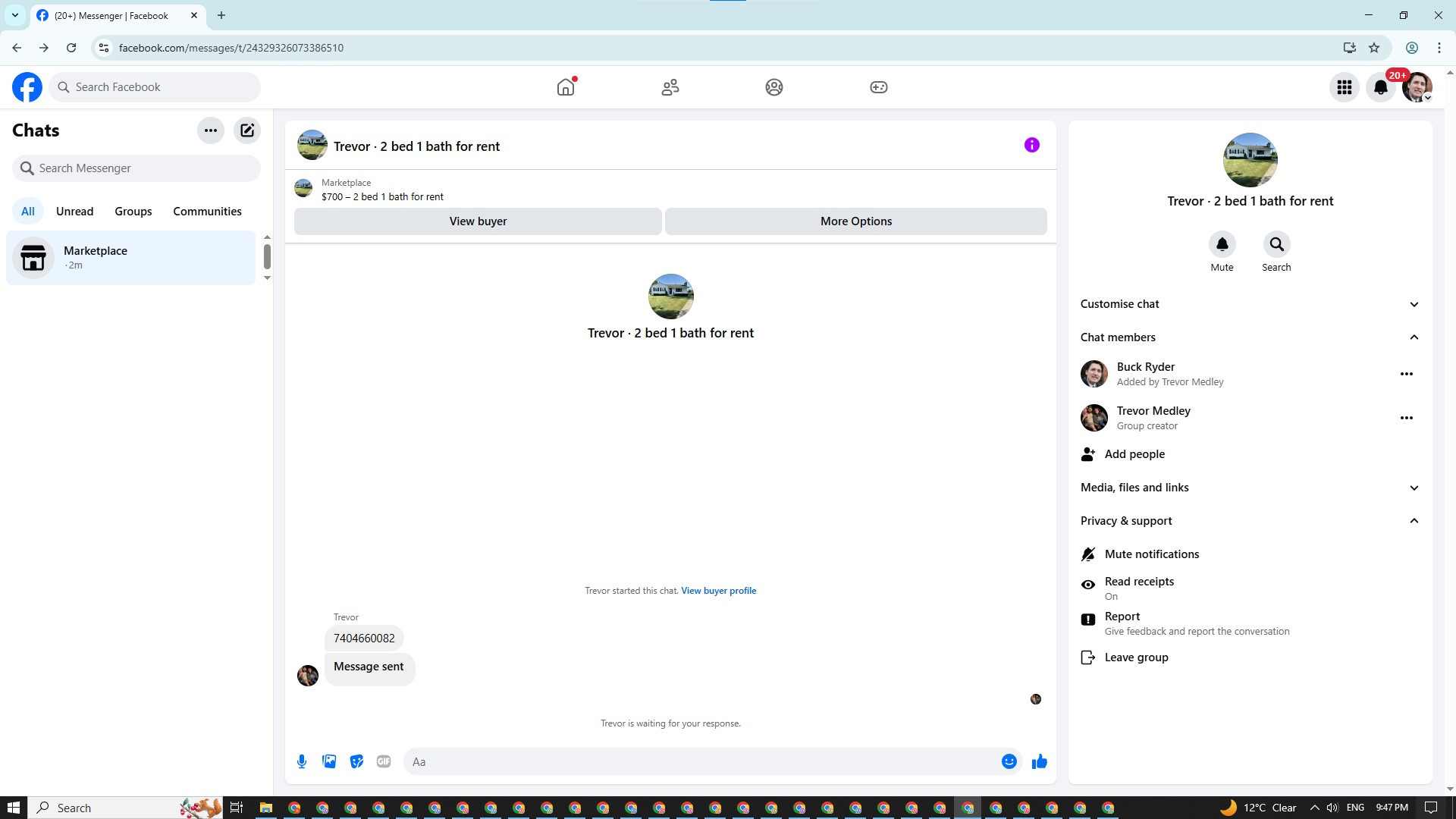Open the emoji picker in message box
This screenshot has height=819, width=1456.
coord(1009,761)
